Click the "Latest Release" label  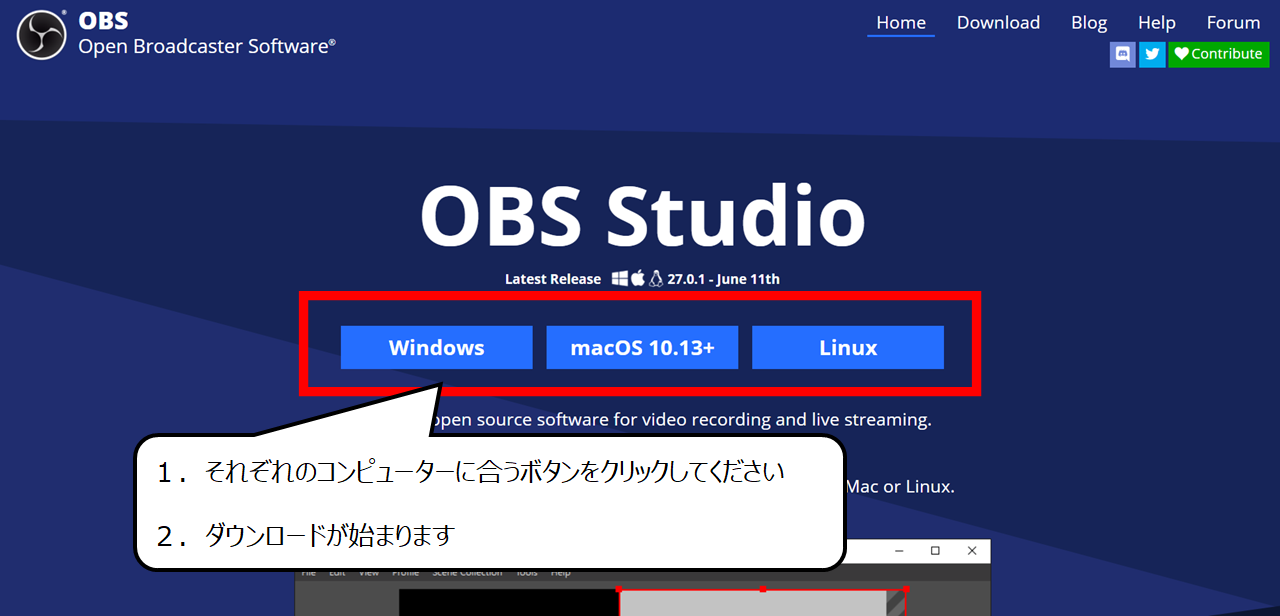click(x=553, y=279)
